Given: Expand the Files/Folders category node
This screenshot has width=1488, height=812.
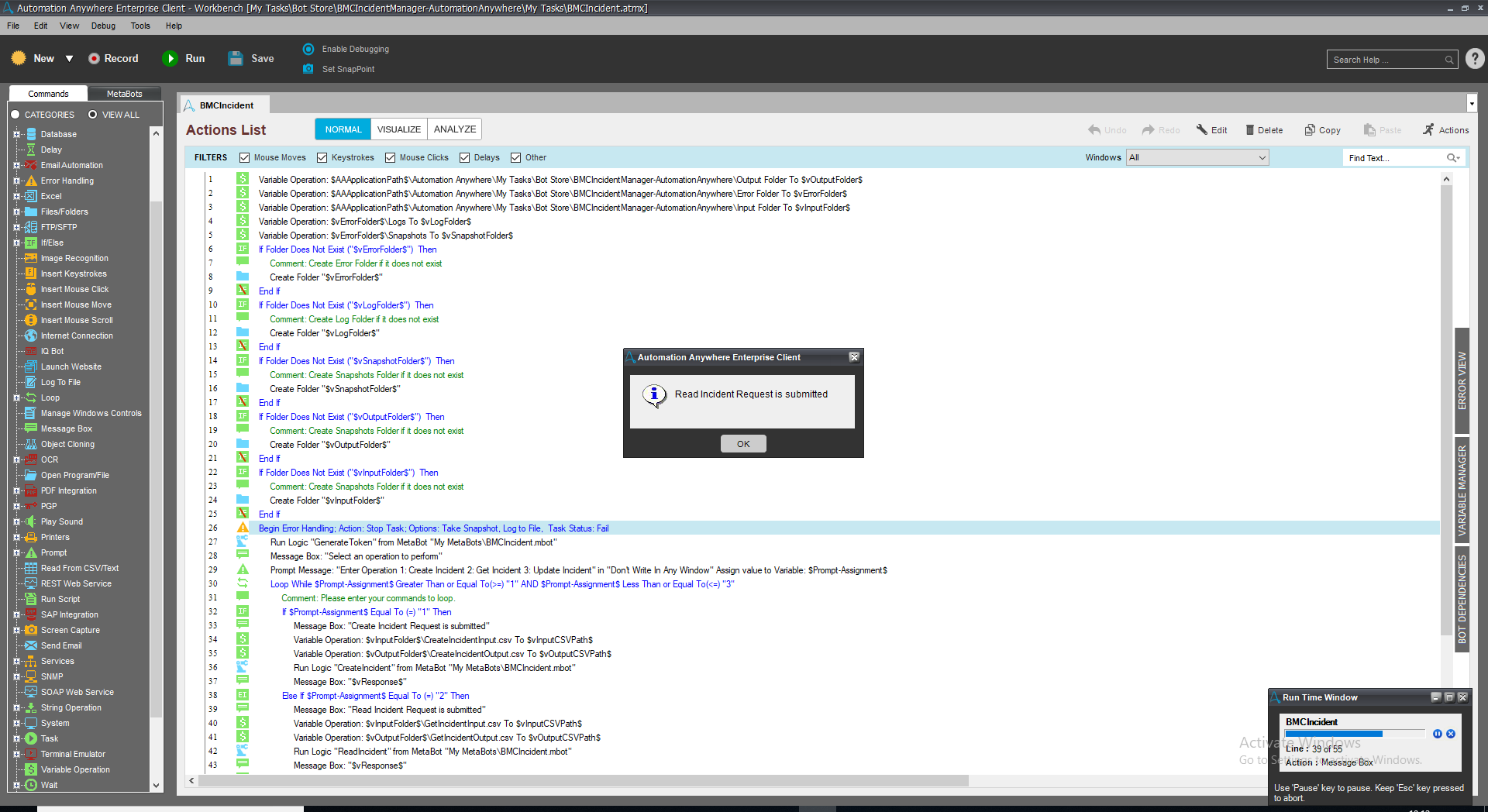Looking at the screenshot, I should tap(16, 212).
